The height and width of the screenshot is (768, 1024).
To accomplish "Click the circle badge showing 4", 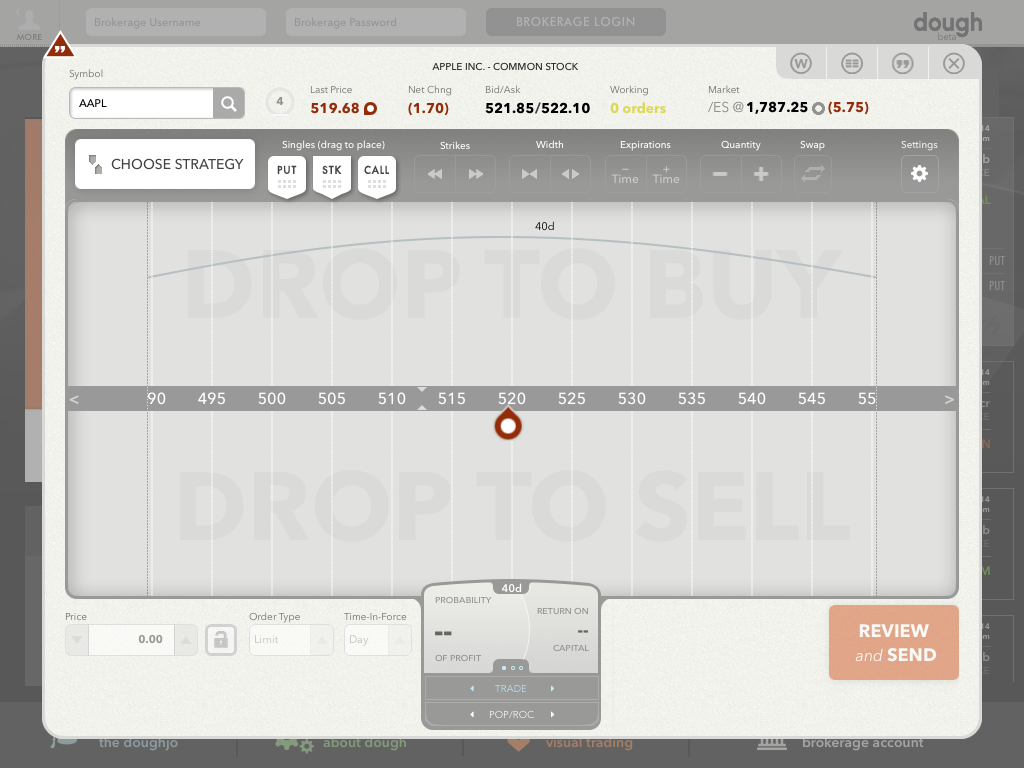I will [280, 101].
